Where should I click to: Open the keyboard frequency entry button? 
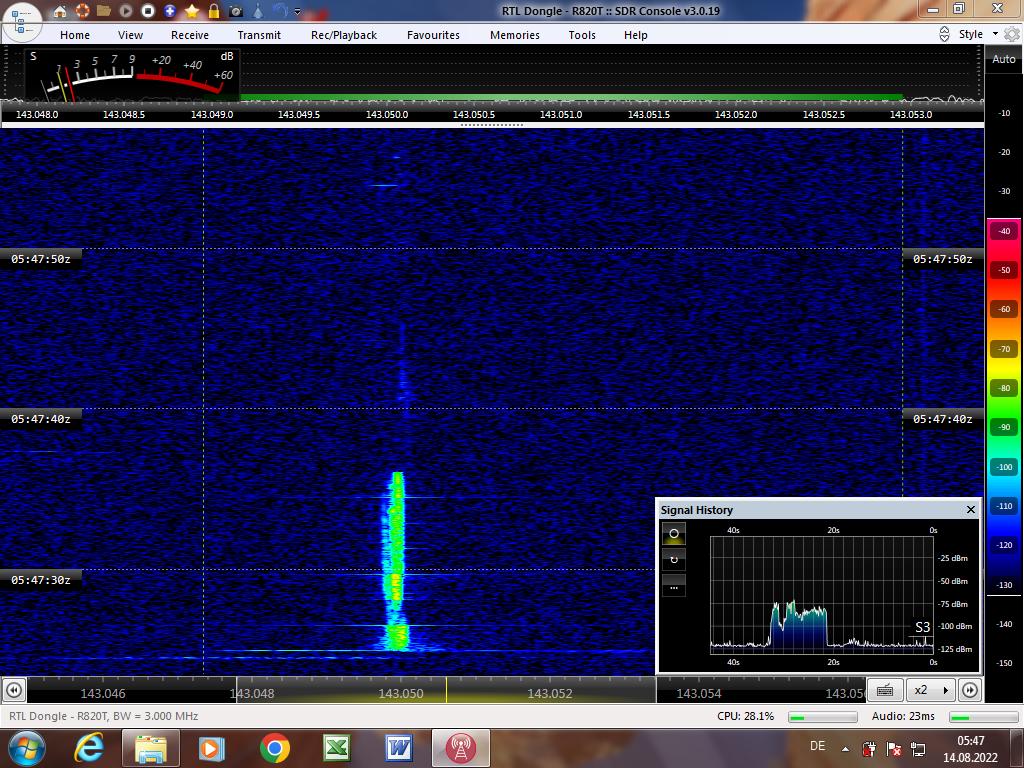tap(885, 690)
